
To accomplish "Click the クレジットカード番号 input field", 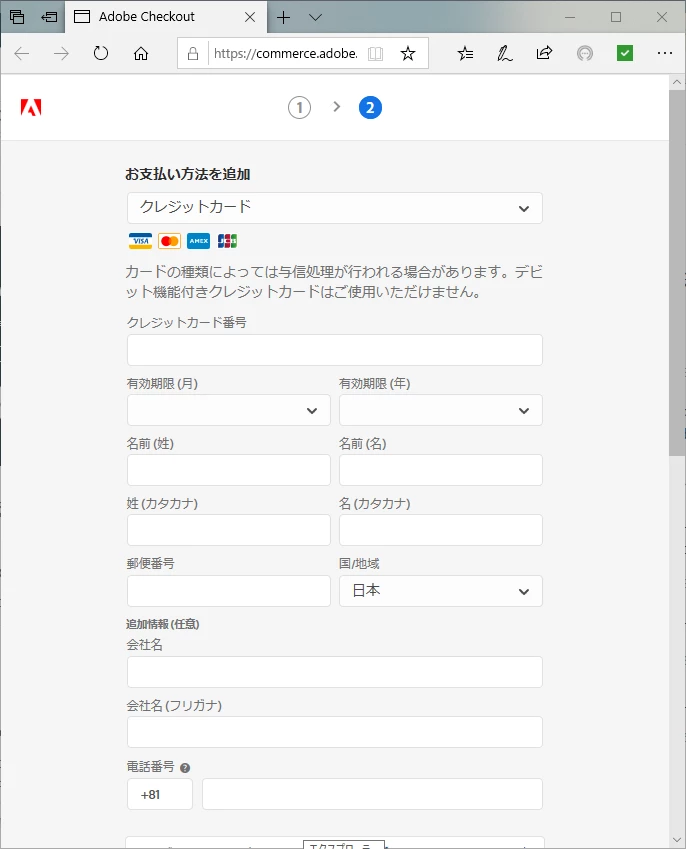I will [335, 350].
